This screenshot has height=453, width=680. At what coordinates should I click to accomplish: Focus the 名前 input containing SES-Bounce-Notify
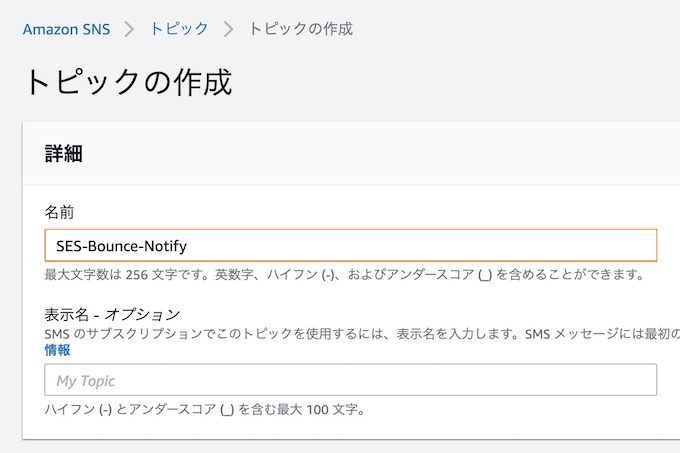coord(350,245)
